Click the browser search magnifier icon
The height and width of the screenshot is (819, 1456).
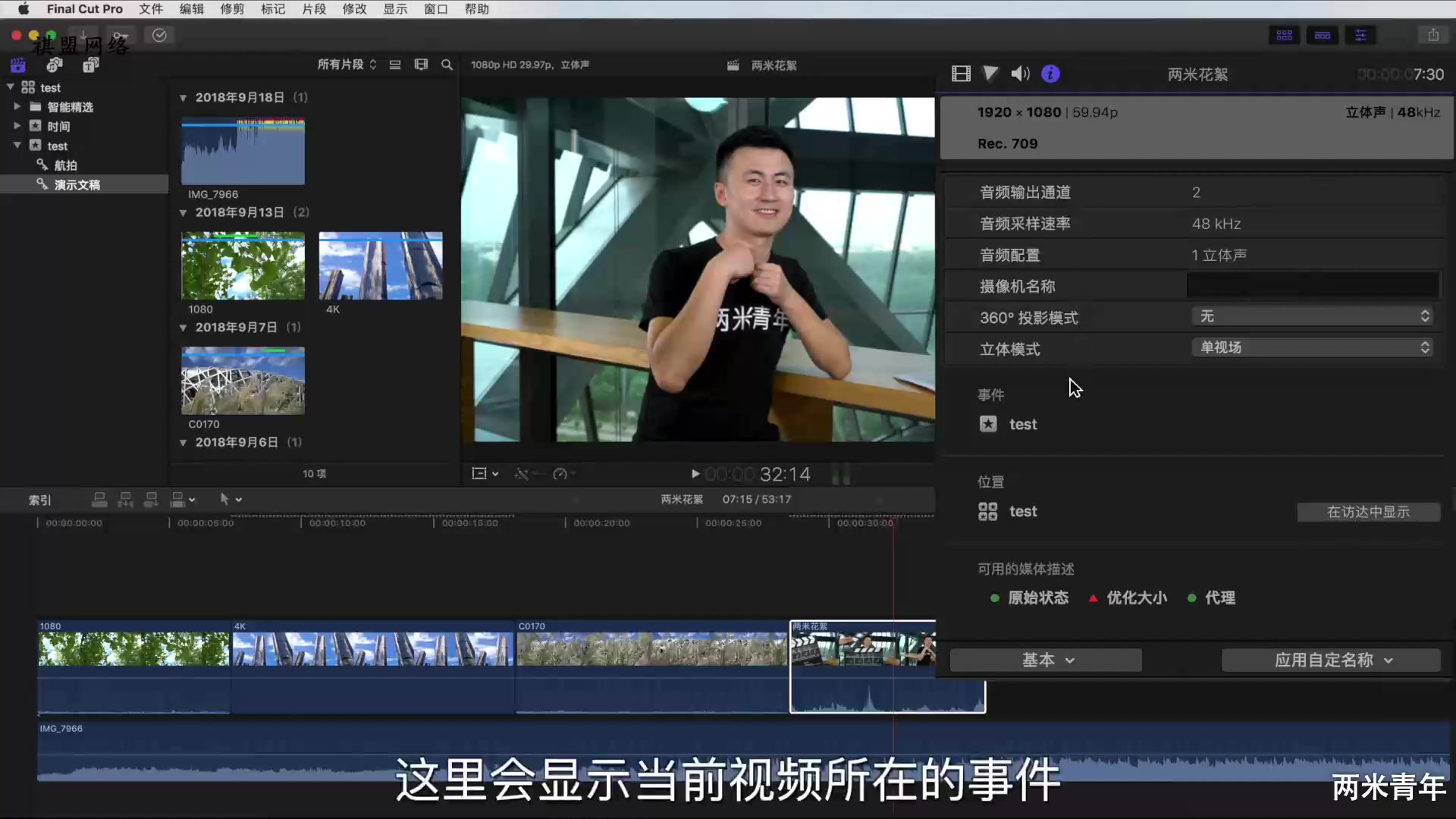pyautogui.click(x=447, y=64)
